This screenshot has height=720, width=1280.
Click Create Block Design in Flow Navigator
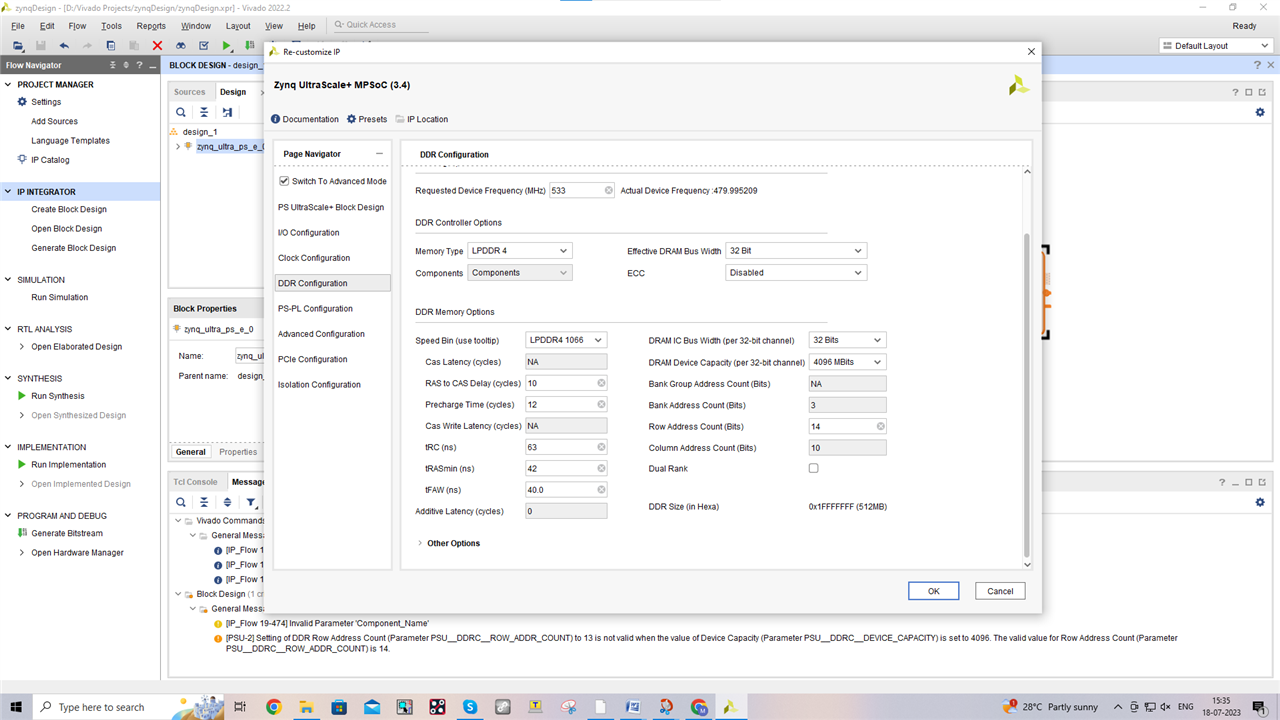coord(68,210)
